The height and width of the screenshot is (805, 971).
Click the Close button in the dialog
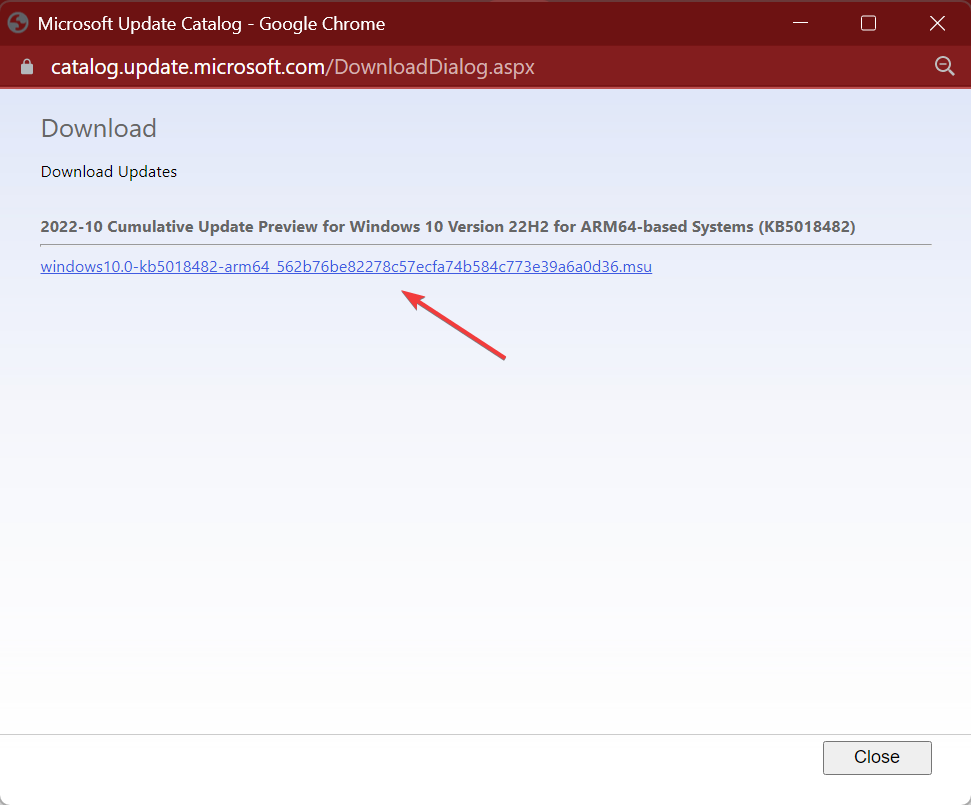[877, 757]
